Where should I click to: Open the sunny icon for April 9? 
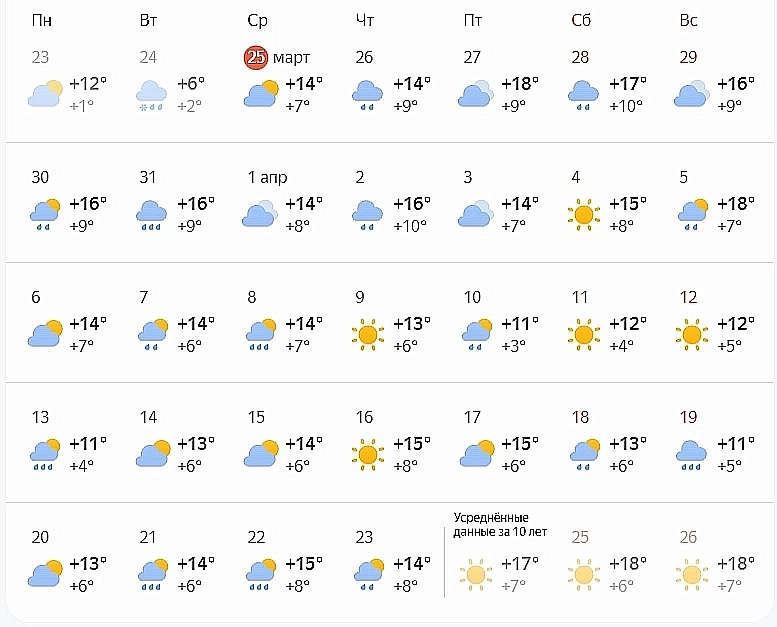(368, 333)
